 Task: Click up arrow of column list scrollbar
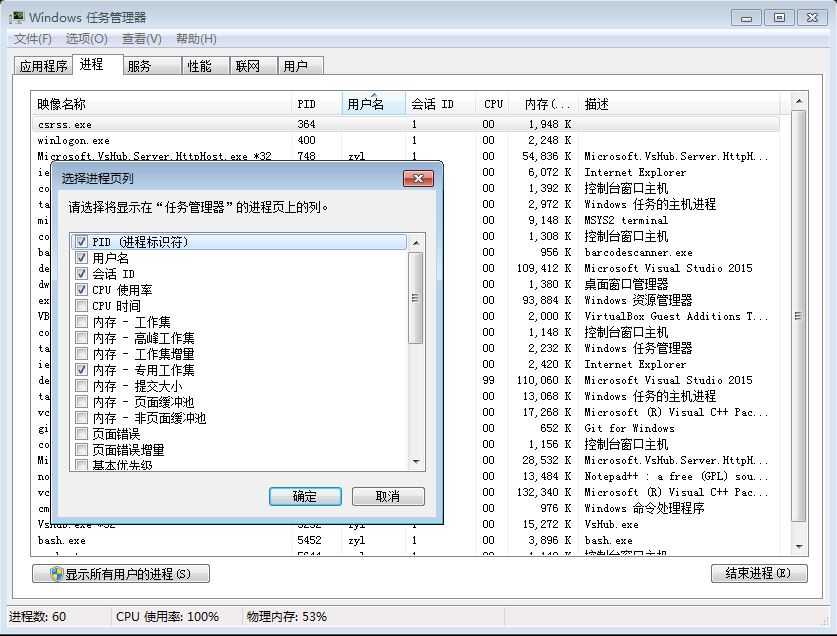click(416, 242)
